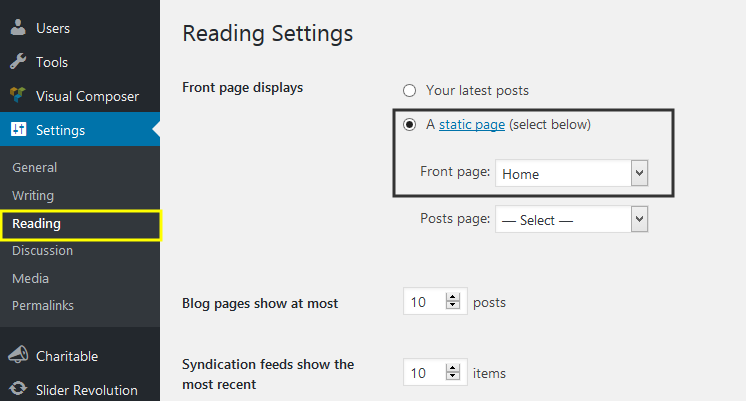
Task: Select the 'A static page' radio option
Action: click(x=409, y=125)
